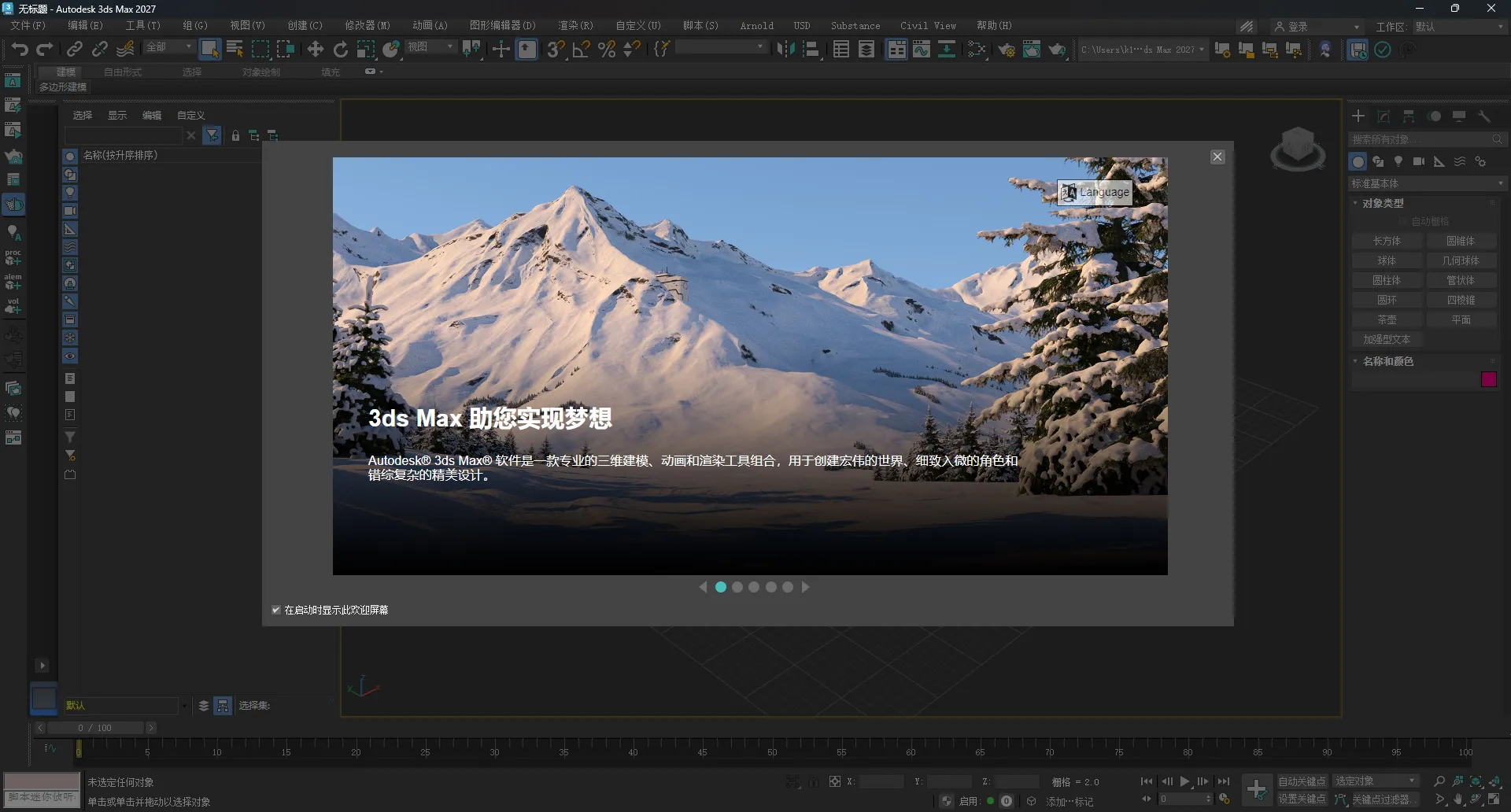Toggle the 3D Snaps icon

coord(556,50)
